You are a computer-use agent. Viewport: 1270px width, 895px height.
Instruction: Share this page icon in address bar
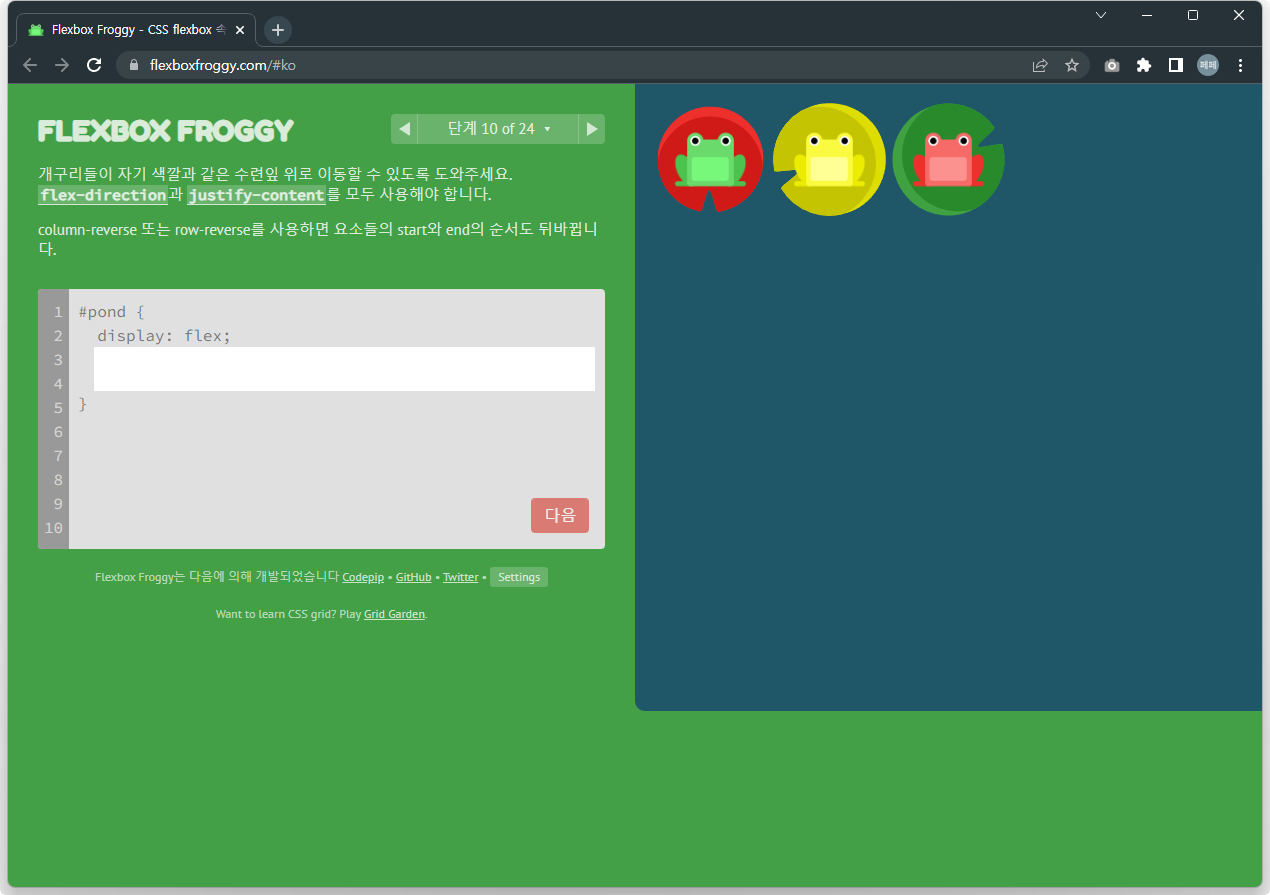pyautogui.click(x=1040, y=65)
